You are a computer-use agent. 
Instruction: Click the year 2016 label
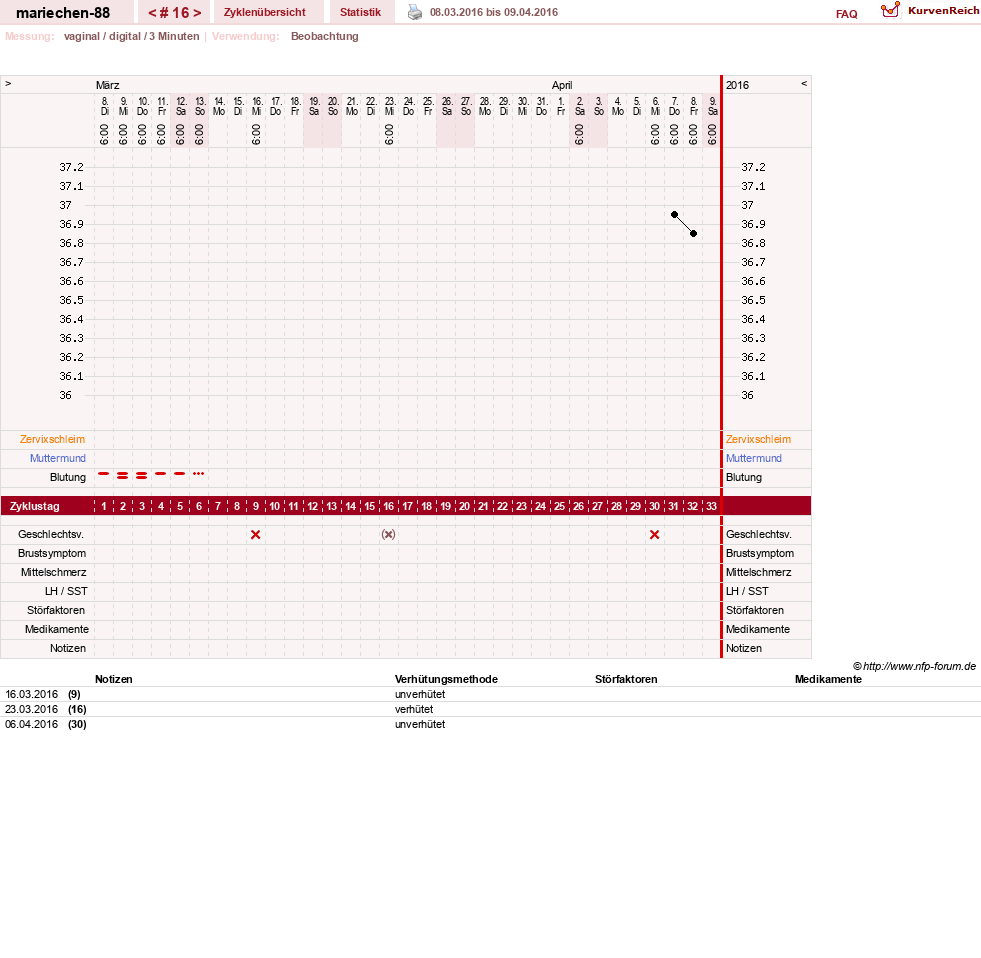737,85
